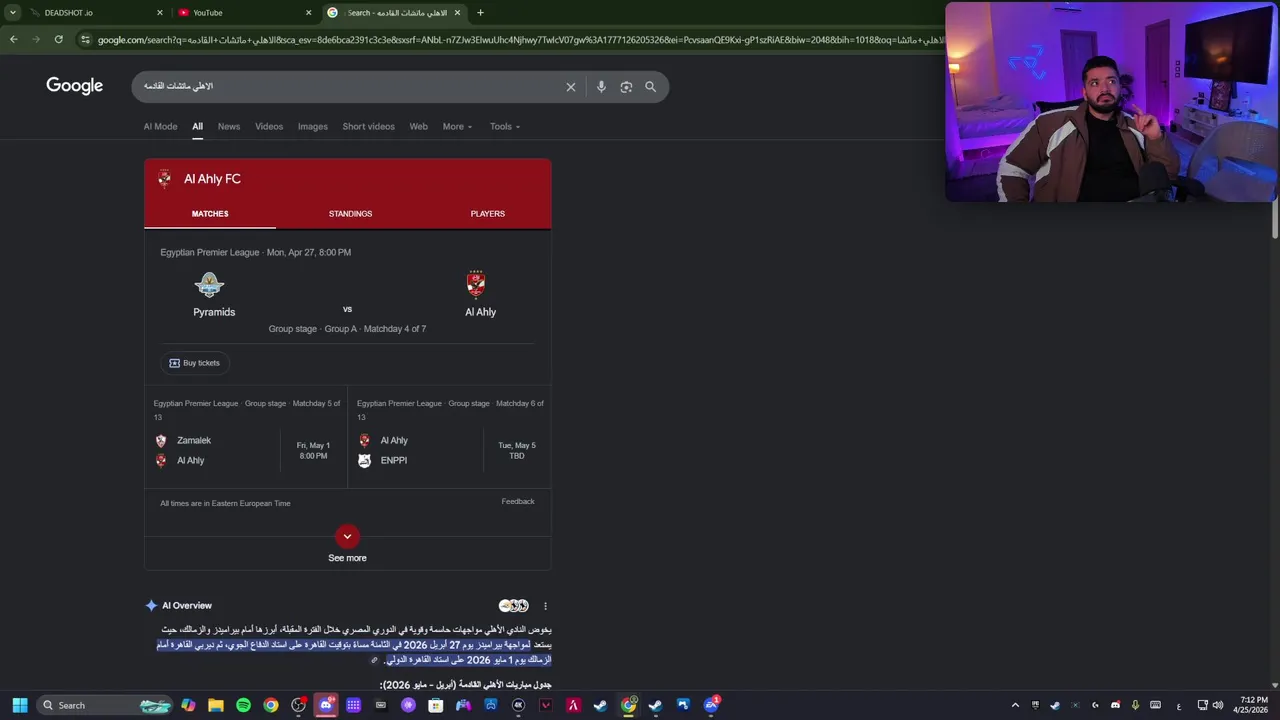Click the Feedback link

pos(518,502)
